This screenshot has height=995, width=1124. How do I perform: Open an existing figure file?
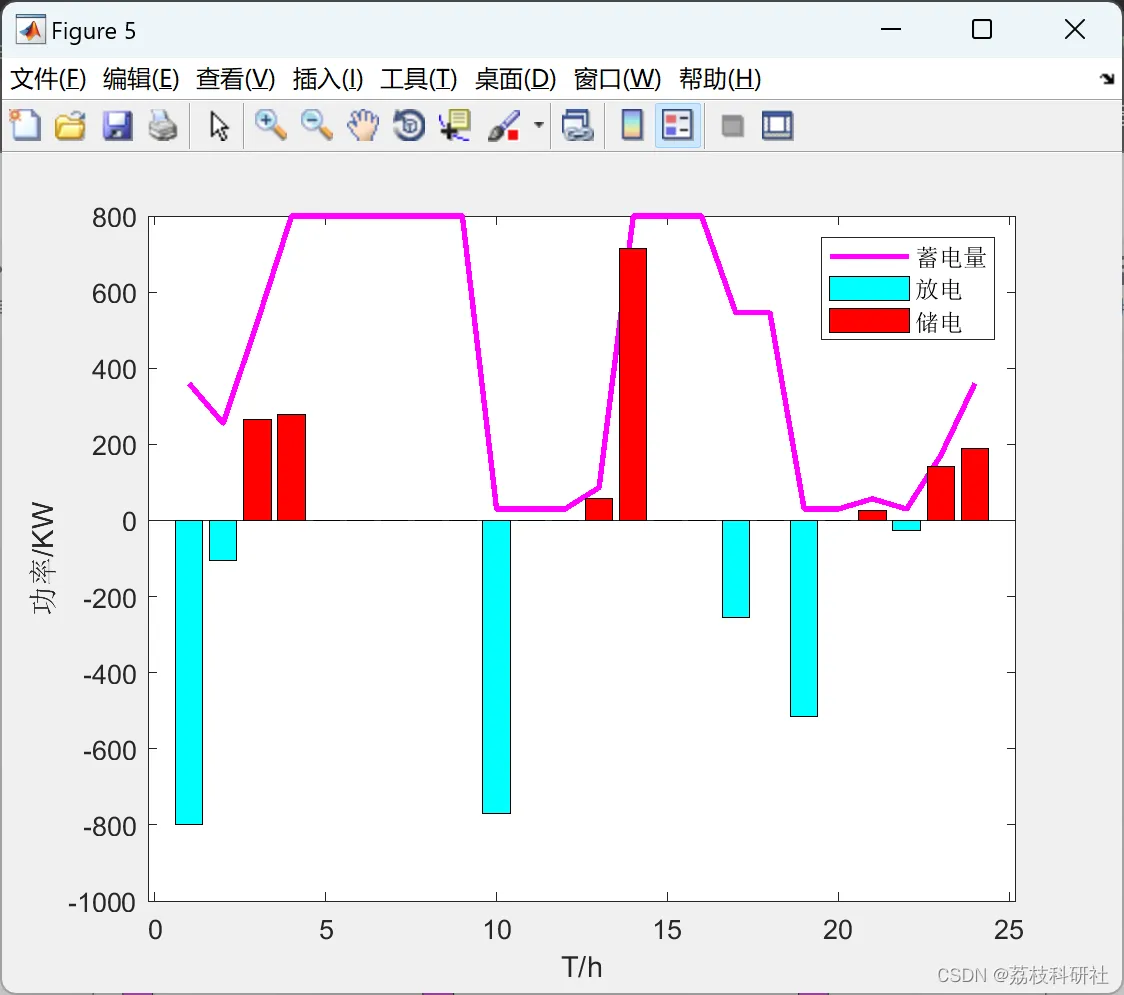point(70,126)
